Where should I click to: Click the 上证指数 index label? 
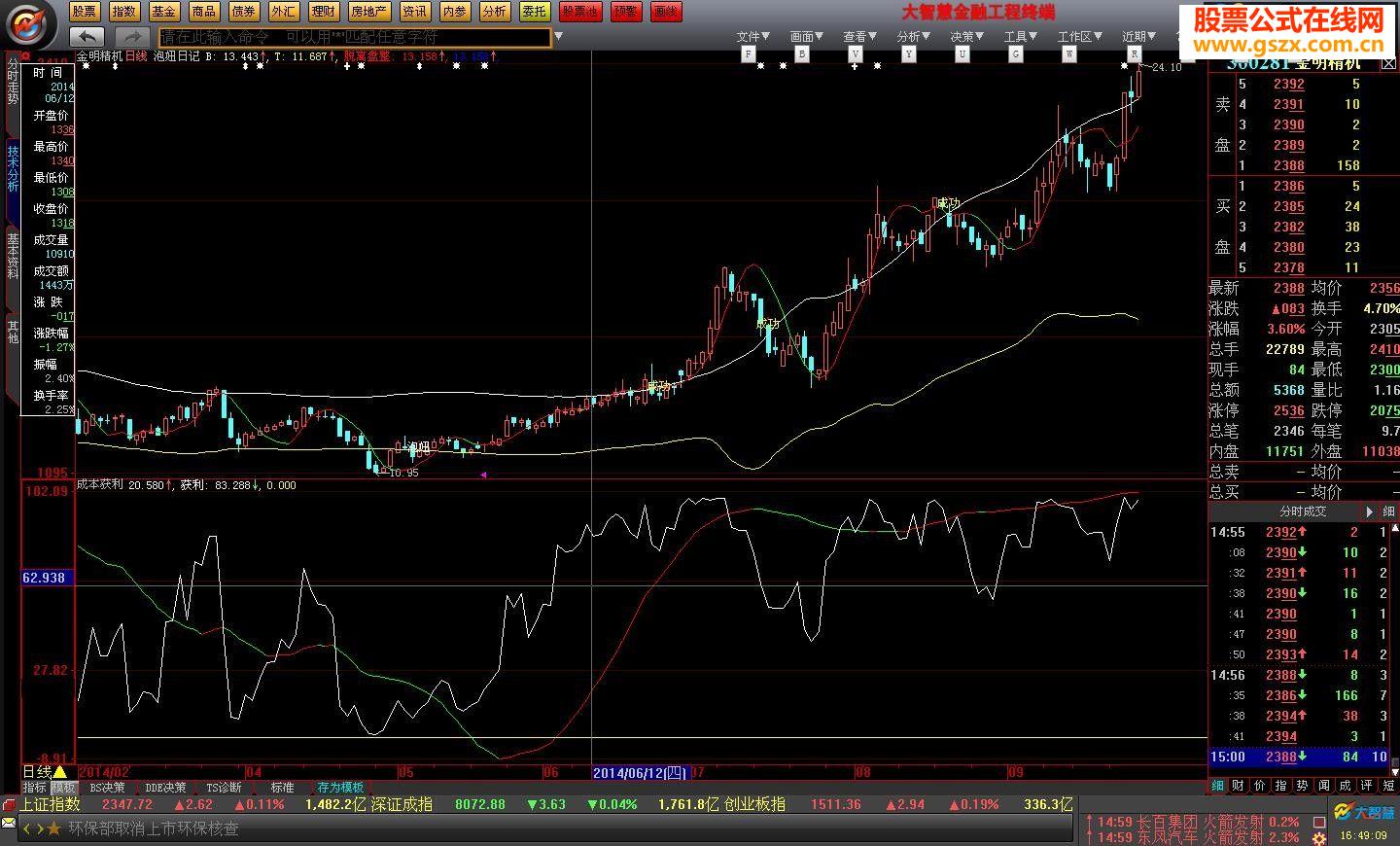pyautogui.click(x=50, y=805)
